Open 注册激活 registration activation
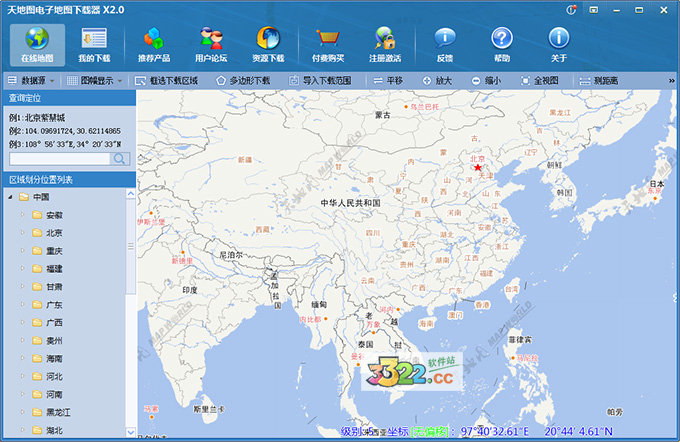Image resolution: width=680 pixels, height=442 pixels. point(385,45)
